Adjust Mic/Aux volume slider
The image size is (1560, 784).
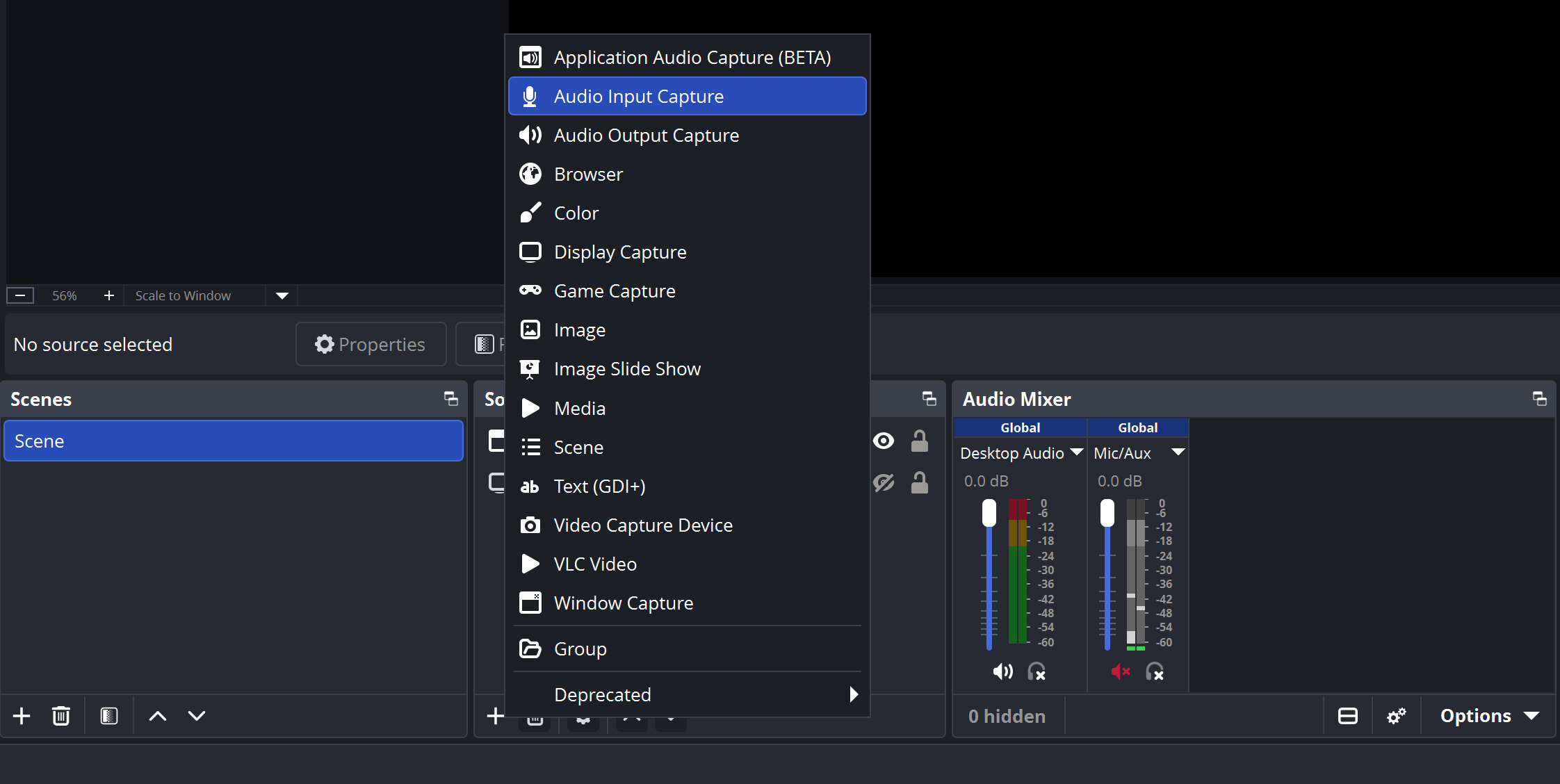click(x=1107, y=513)
